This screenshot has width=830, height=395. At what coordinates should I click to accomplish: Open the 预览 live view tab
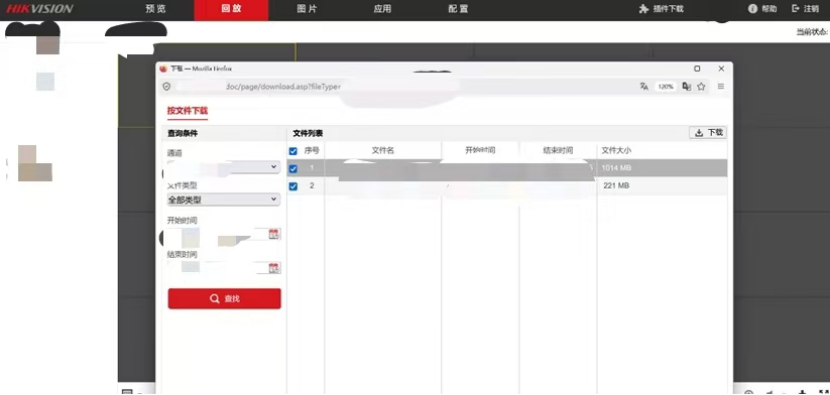(156, 9)
